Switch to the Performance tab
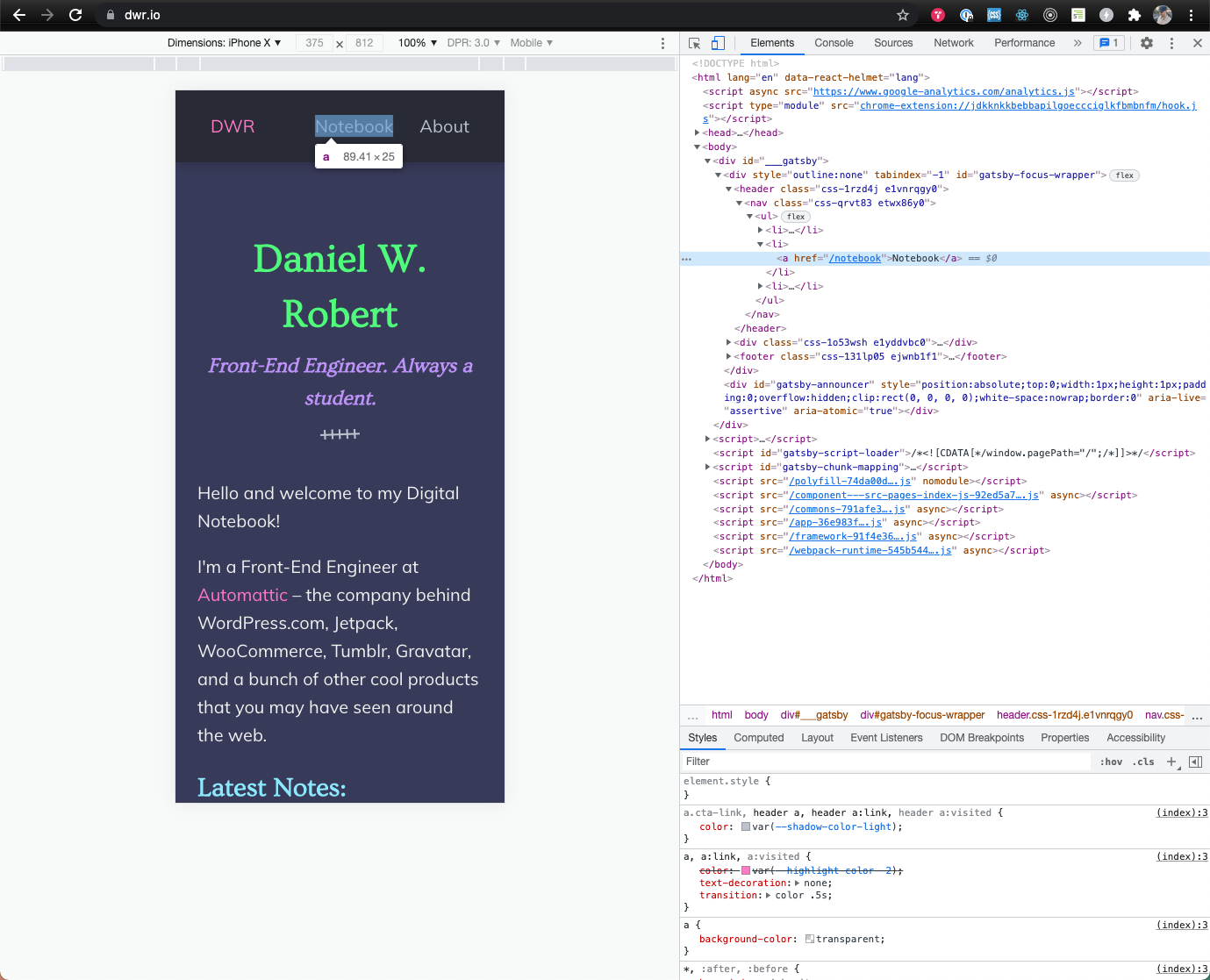This screenshot has height=980, width=1210. pyautogui.click(x=1025, y=43)
